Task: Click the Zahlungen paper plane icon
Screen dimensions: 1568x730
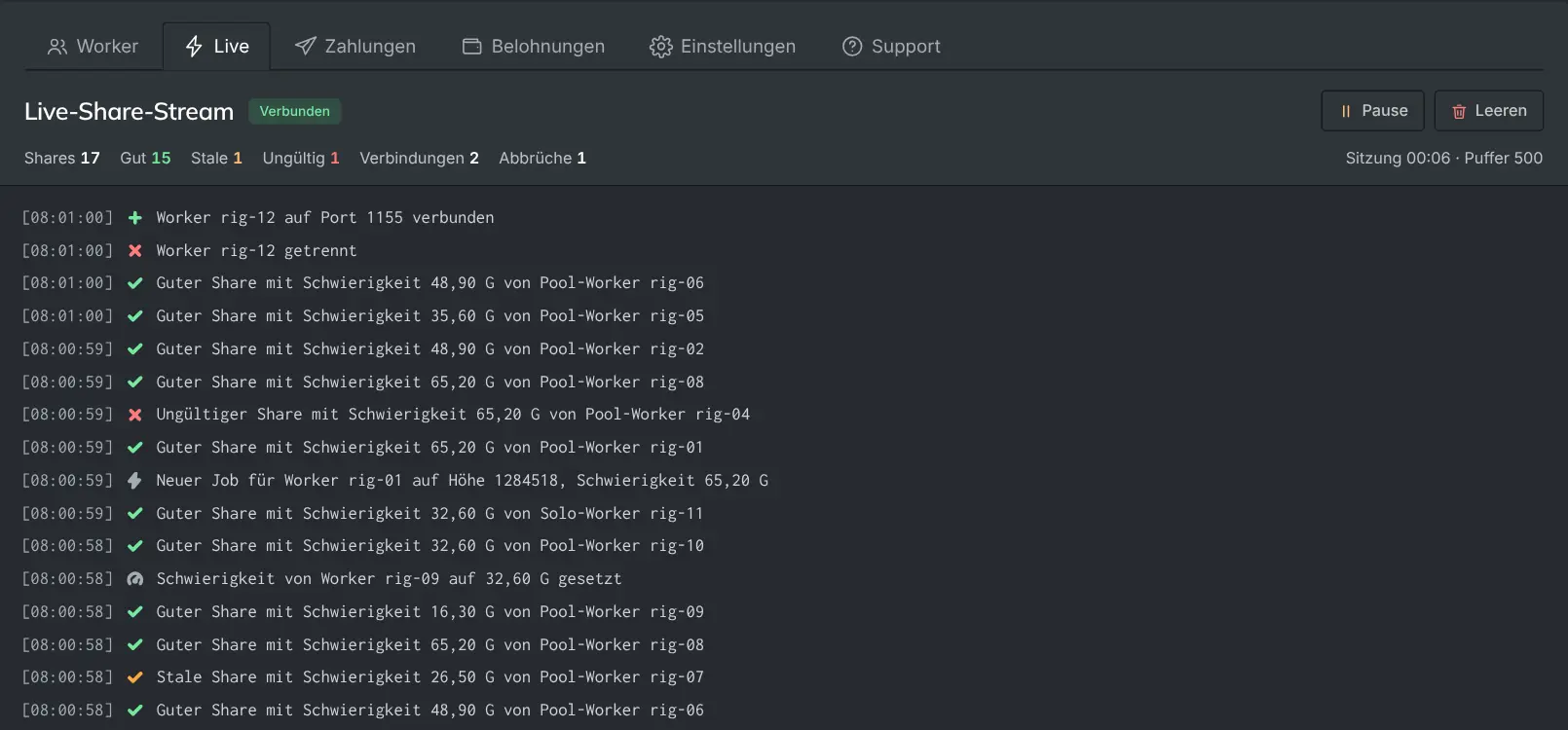Action: (x=305, y=47)
